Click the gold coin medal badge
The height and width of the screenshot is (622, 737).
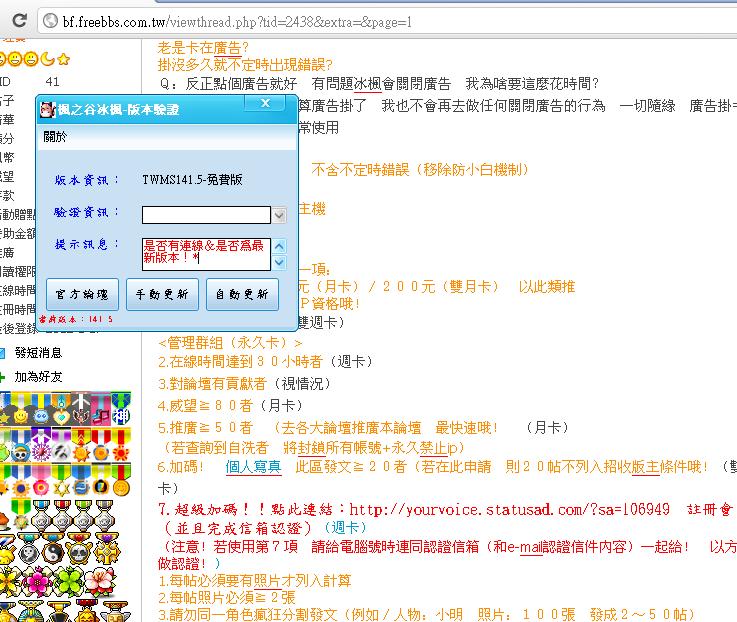tap(121, 481)
